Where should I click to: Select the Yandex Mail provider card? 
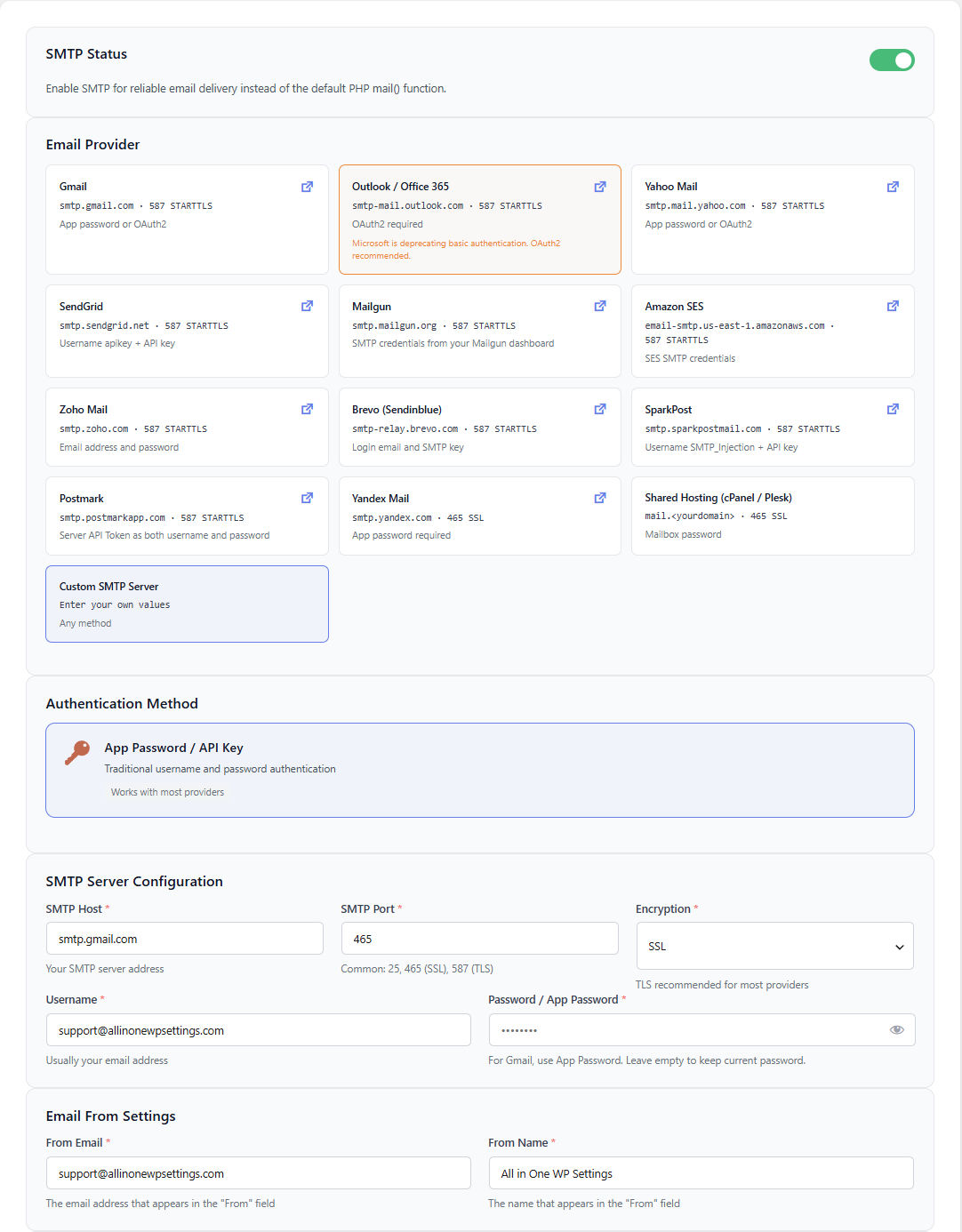[x=480, y=516]
